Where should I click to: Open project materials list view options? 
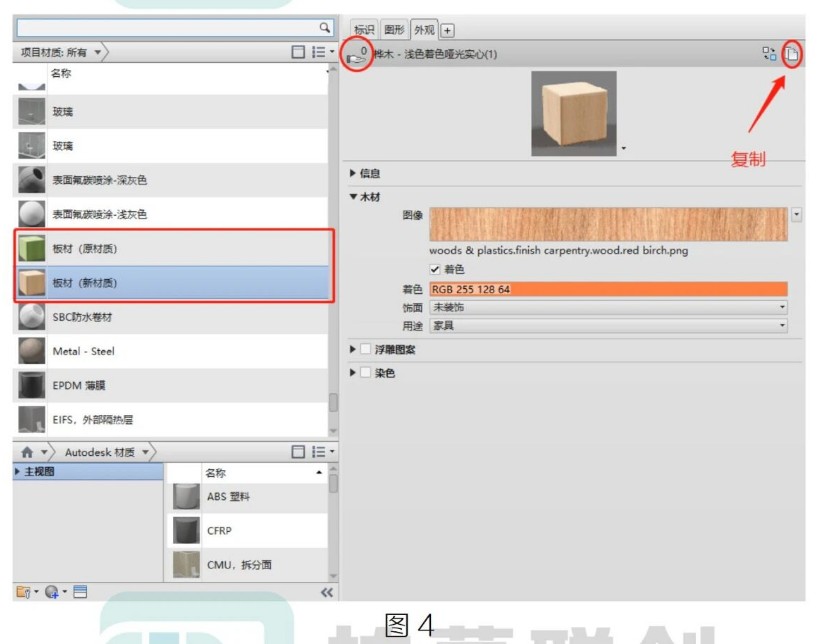click(x=323, y=51)
